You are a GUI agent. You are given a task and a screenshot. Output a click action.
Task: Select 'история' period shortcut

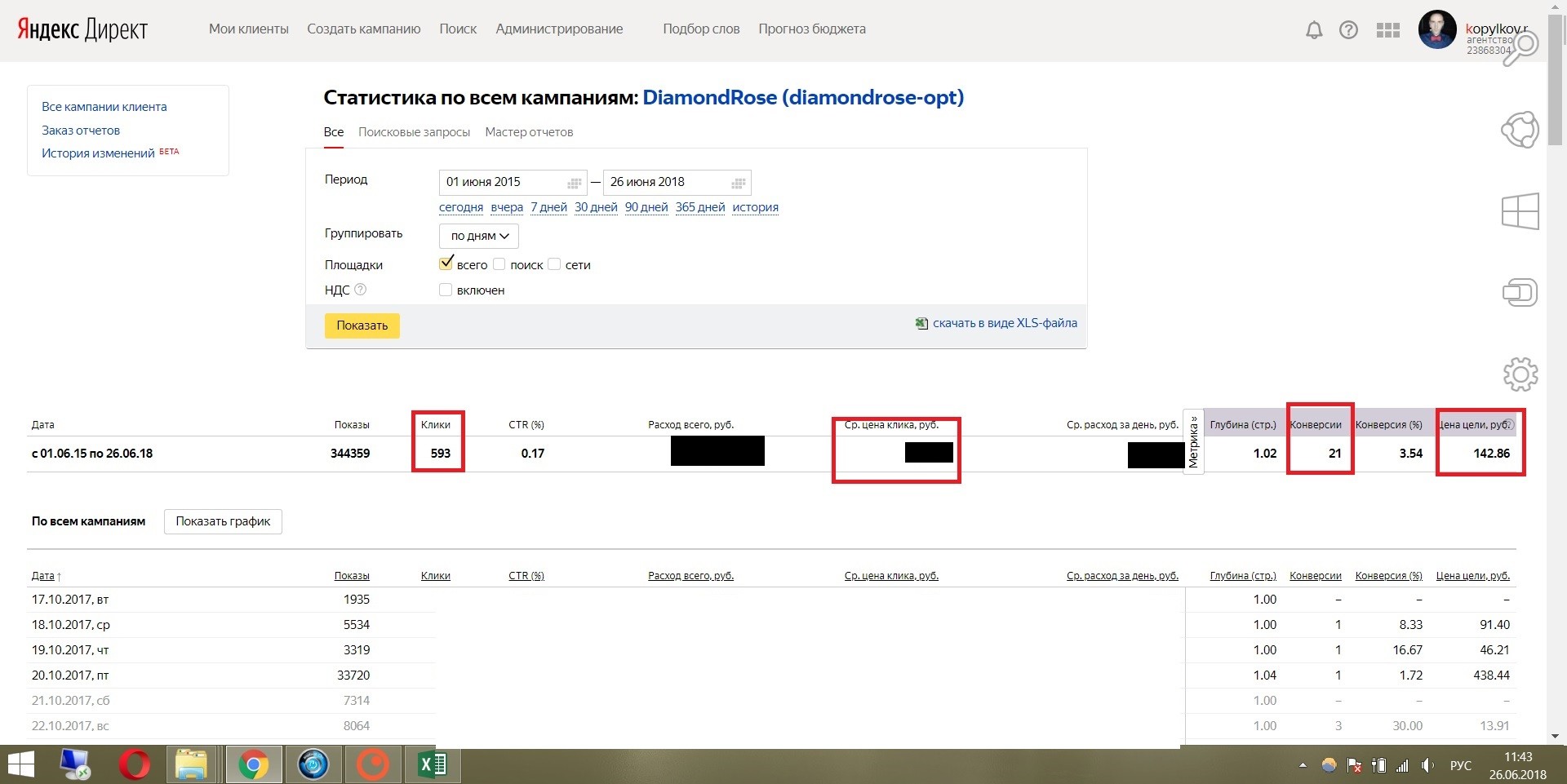[755, 207]
